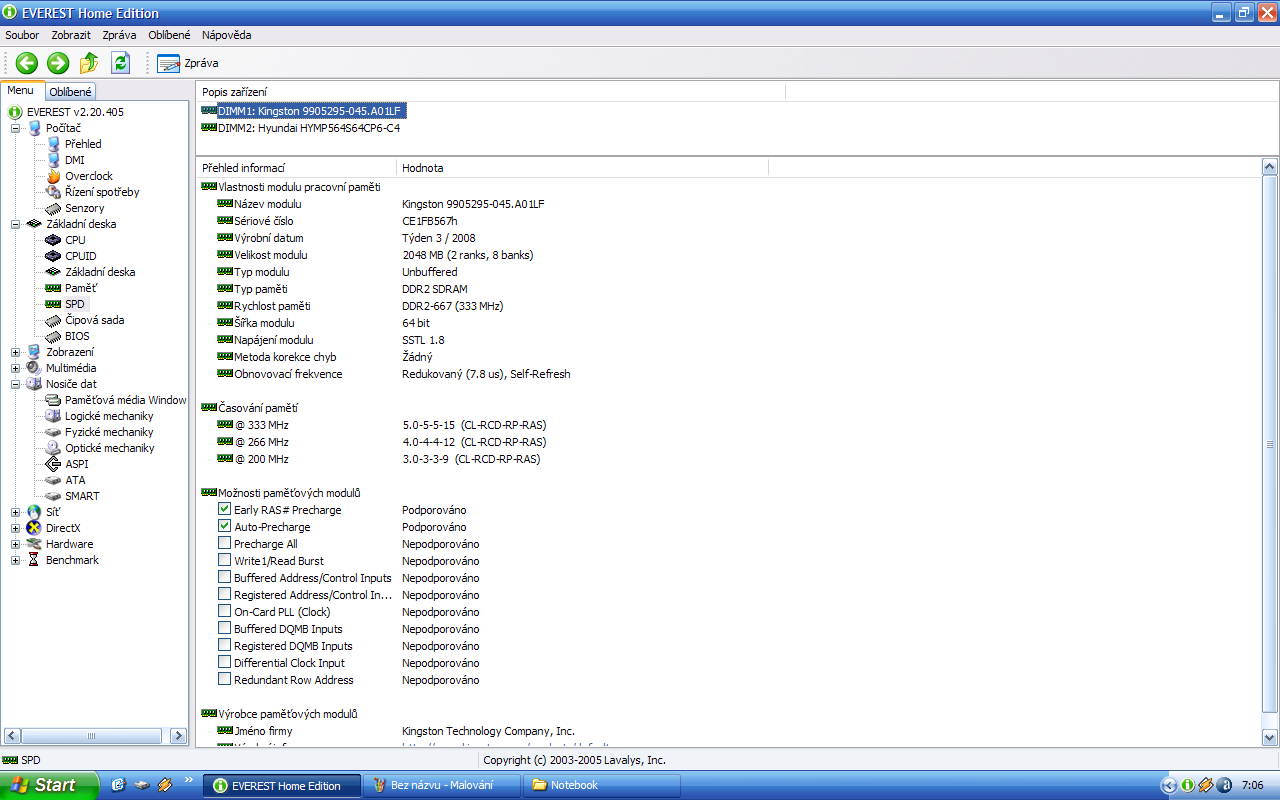1280x800 pixels.
Task: Toggle the Auto-Precharge checkbox
Action: pos(225,527)
